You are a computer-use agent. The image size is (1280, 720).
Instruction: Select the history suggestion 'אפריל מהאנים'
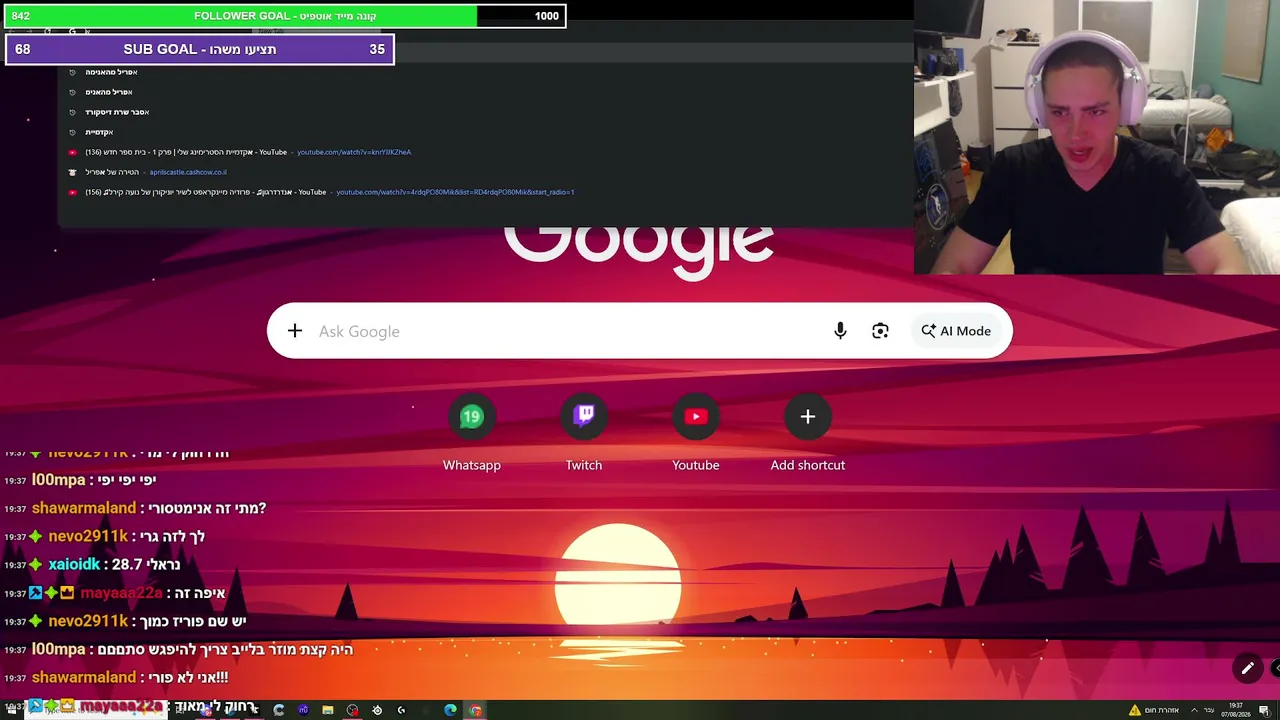pyautogui.click(x=486, y=92)
